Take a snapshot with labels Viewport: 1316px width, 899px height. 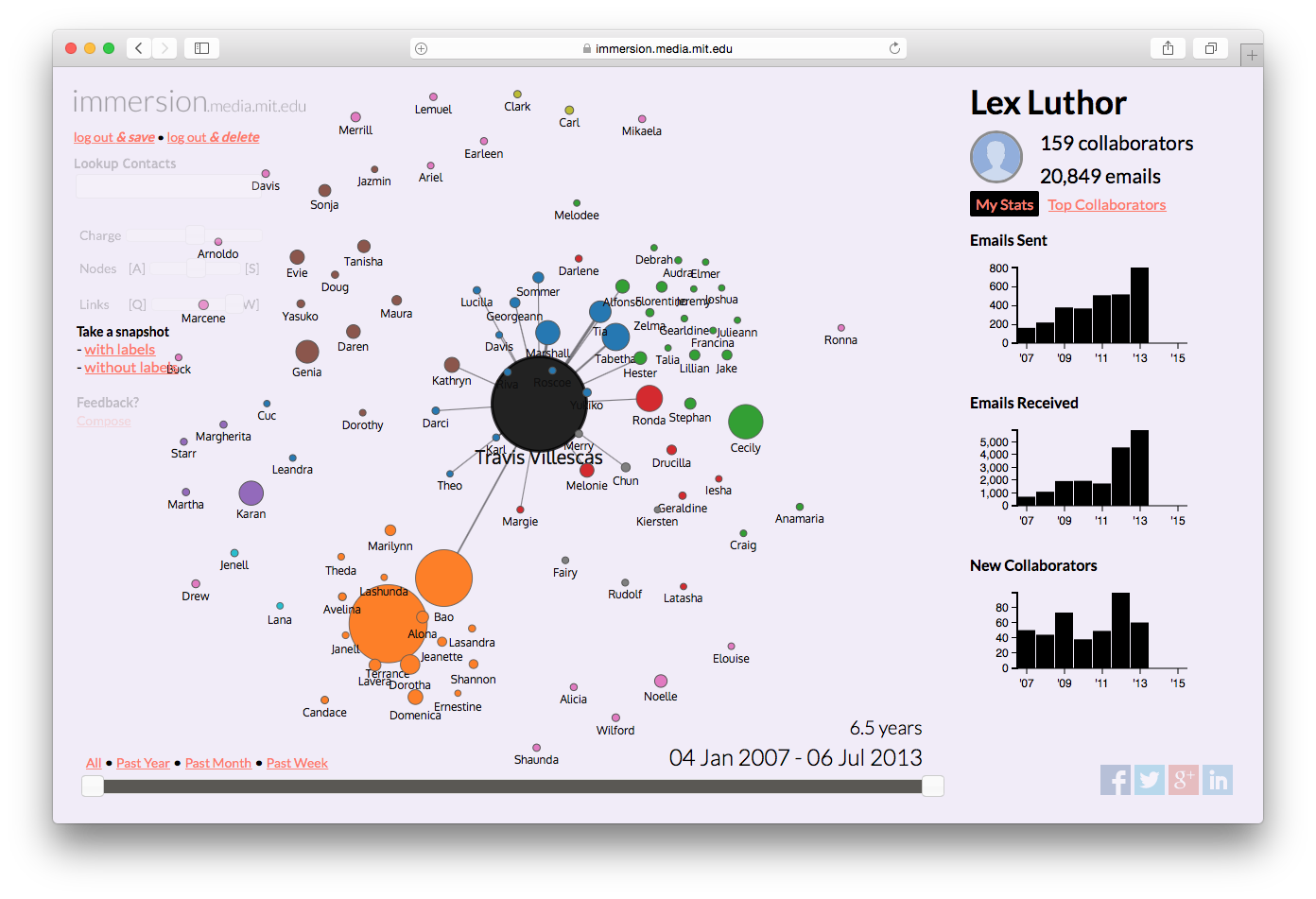[120, 350]
